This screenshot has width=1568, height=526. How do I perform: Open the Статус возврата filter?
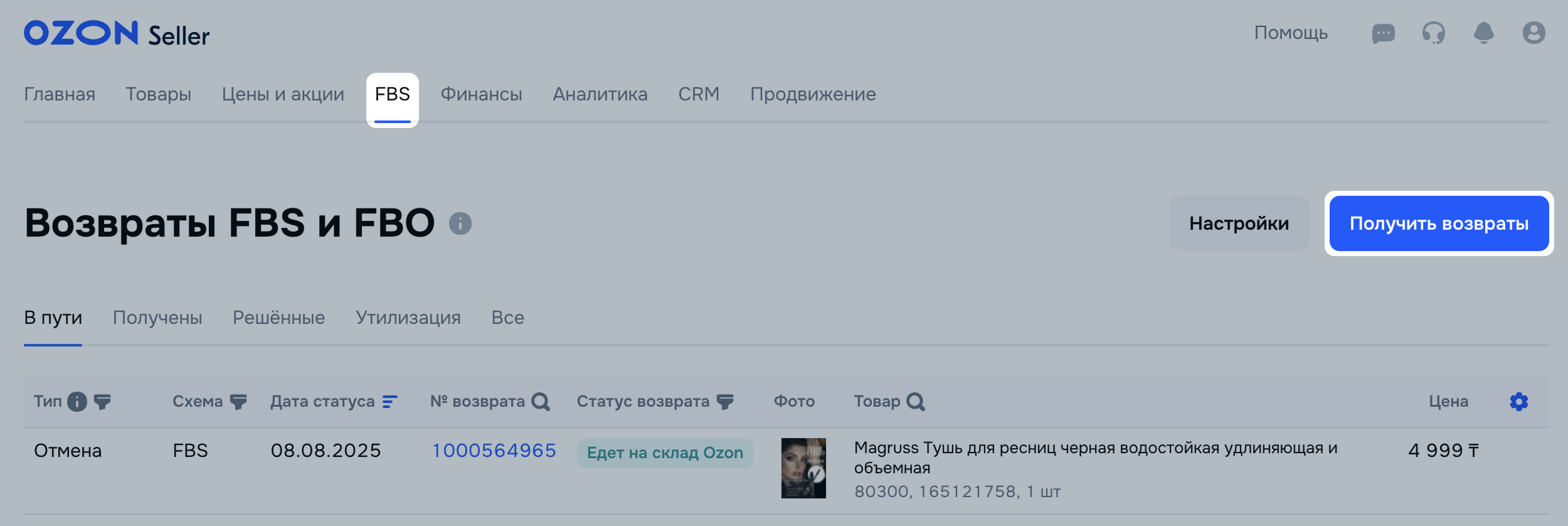(725, 402)
